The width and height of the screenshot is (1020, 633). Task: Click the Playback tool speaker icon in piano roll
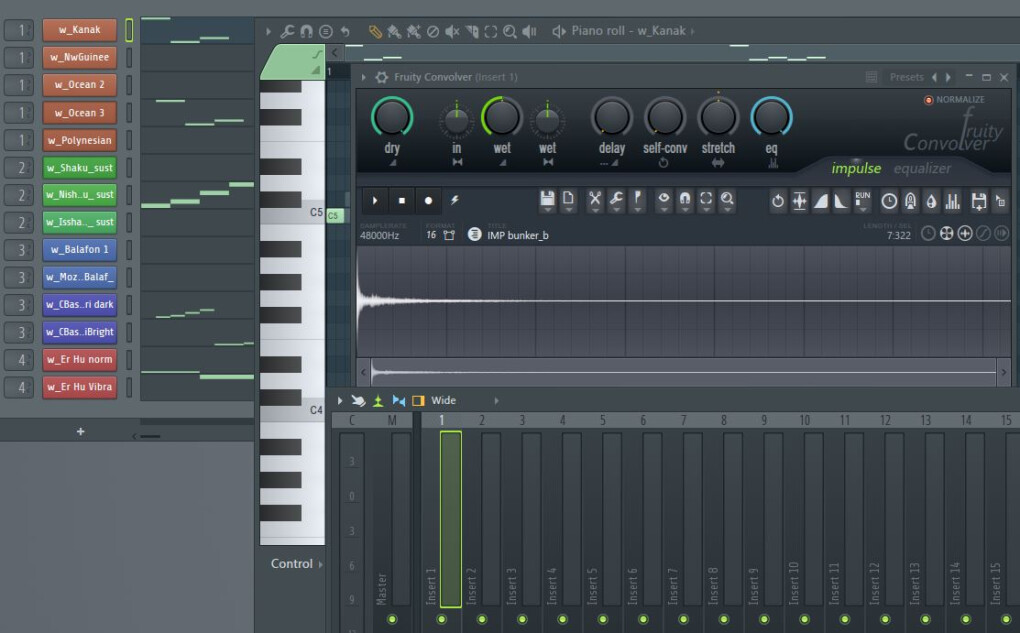pyautogui.click(x=530, y=31)
